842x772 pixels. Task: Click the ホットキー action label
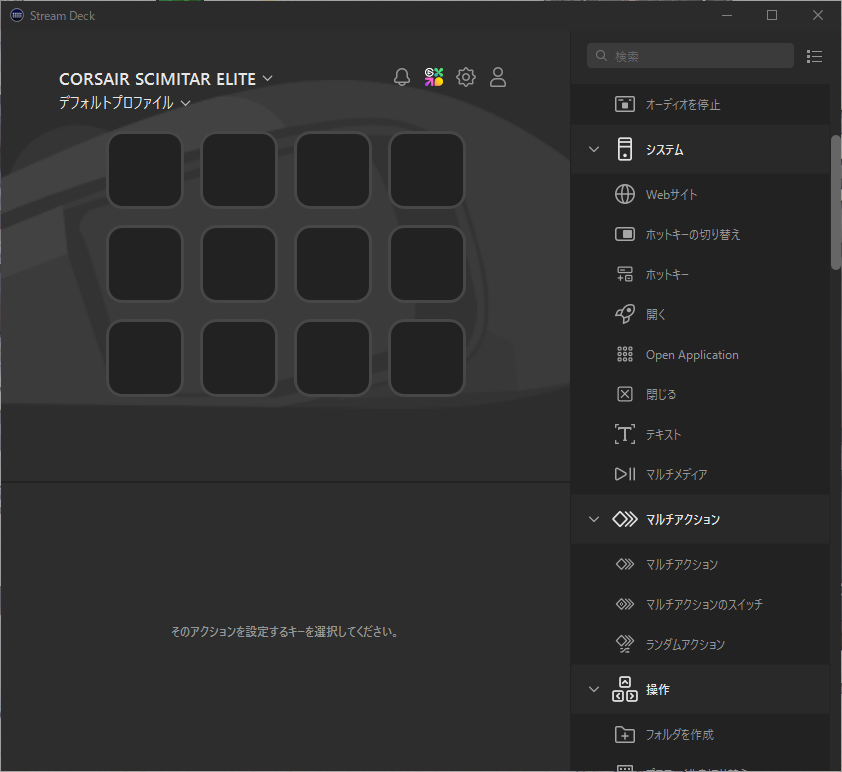(666, 274)
